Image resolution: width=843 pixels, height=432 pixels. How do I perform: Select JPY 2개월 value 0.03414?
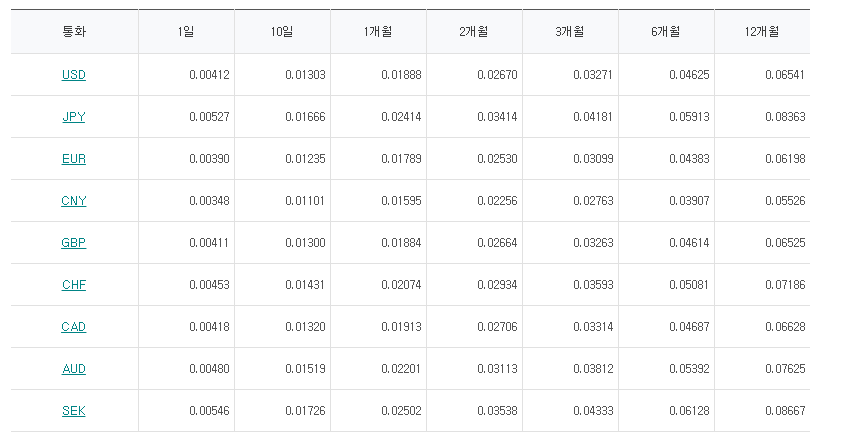497,117
